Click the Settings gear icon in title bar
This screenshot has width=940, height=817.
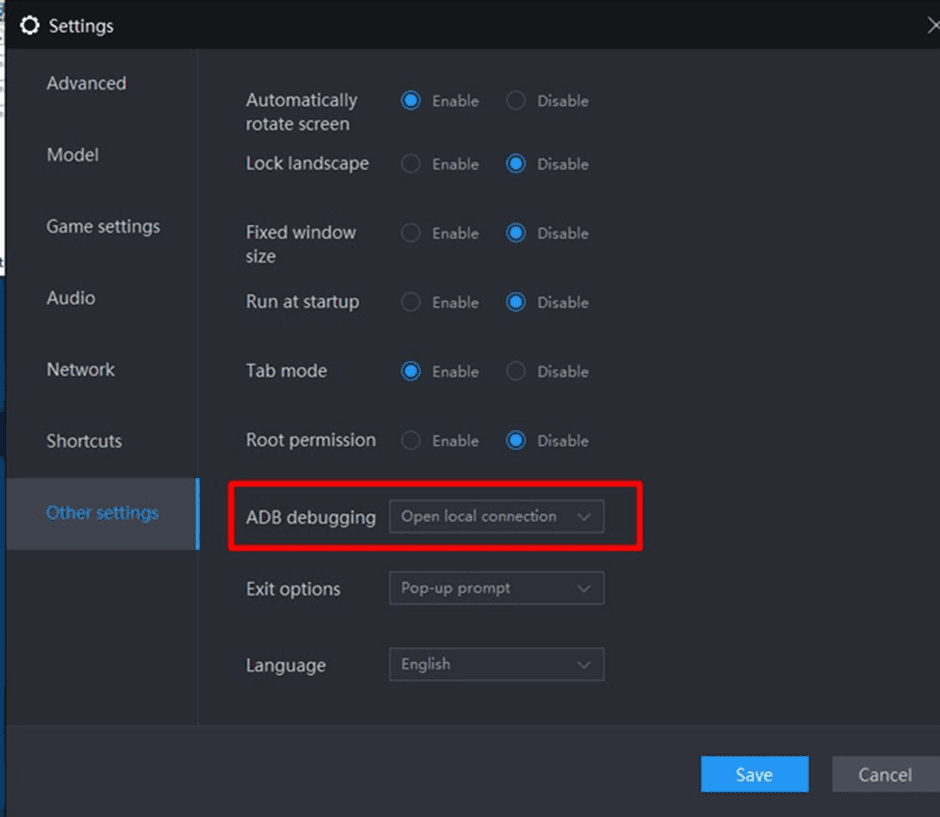[30, 25]
